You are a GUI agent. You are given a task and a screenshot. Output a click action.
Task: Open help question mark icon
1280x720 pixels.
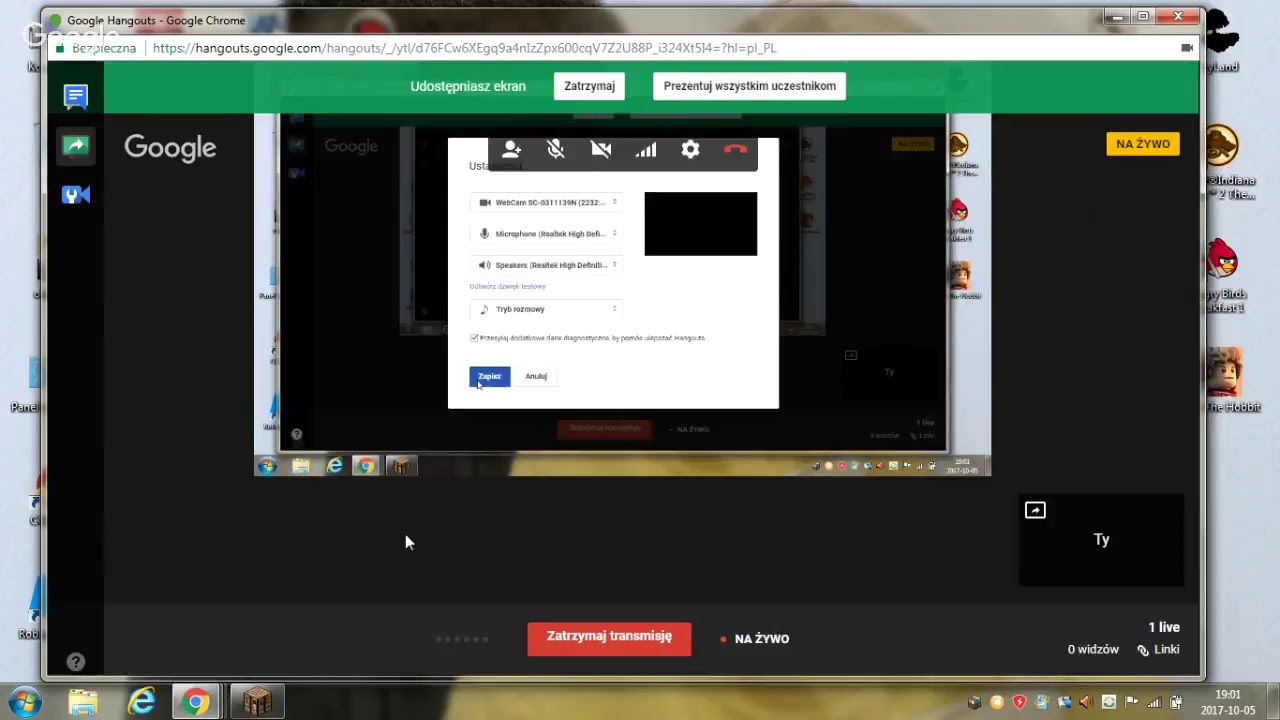pos(76,661)
